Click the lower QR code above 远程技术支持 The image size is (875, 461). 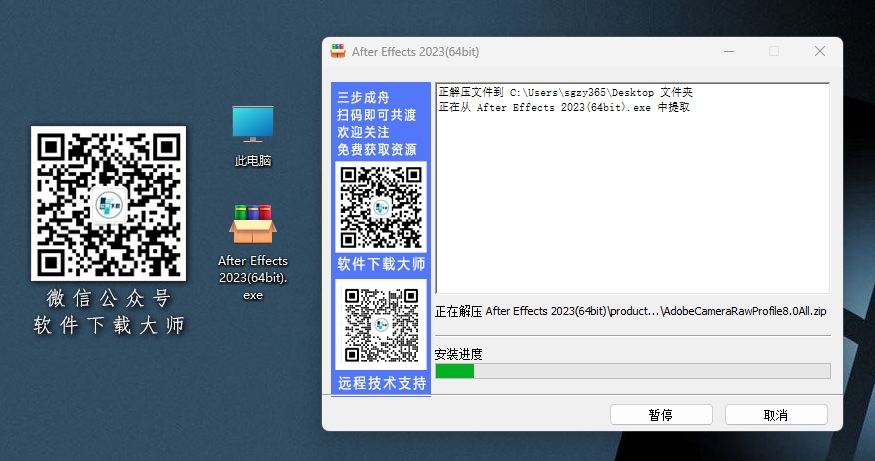pos(381,325)
